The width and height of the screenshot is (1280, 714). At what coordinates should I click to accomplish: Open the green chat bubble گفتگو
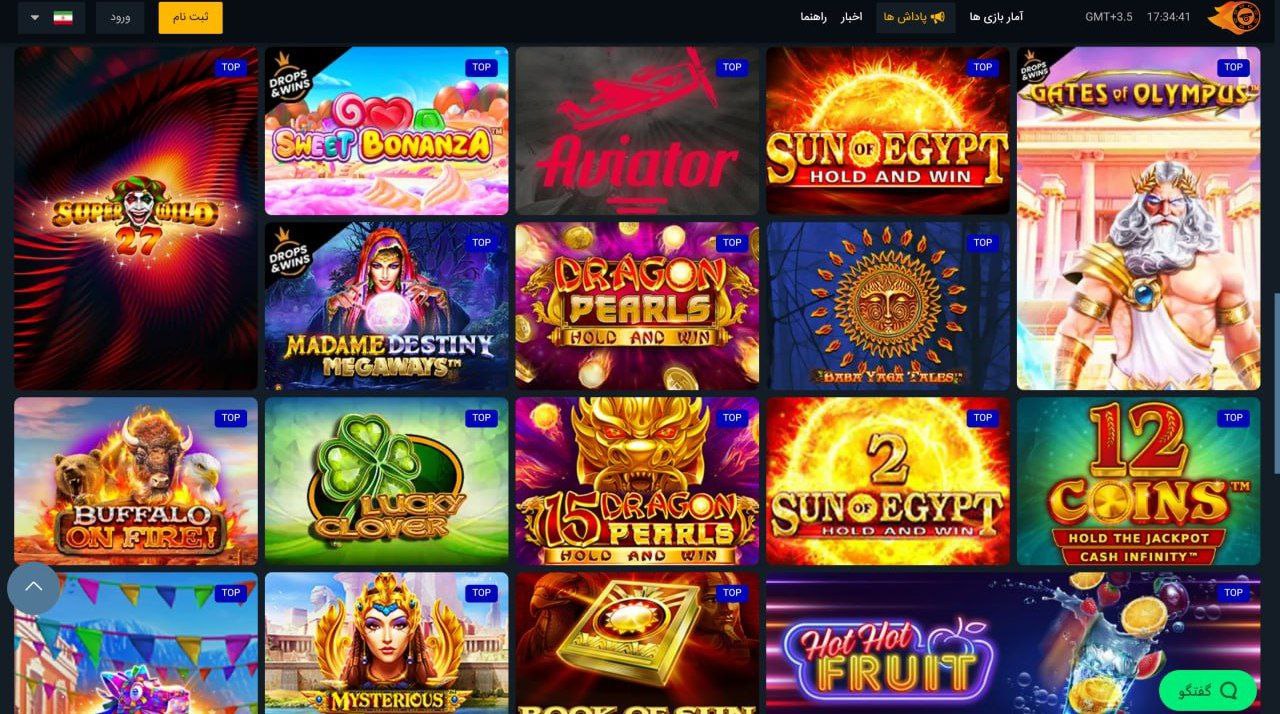click(x=1208, y=690)
